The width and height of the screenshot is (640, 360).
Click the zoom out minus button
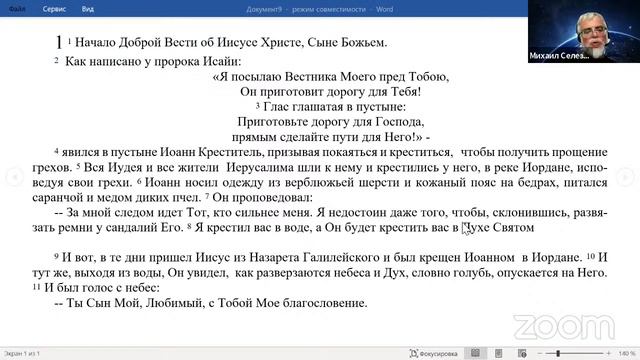point(540,353)
